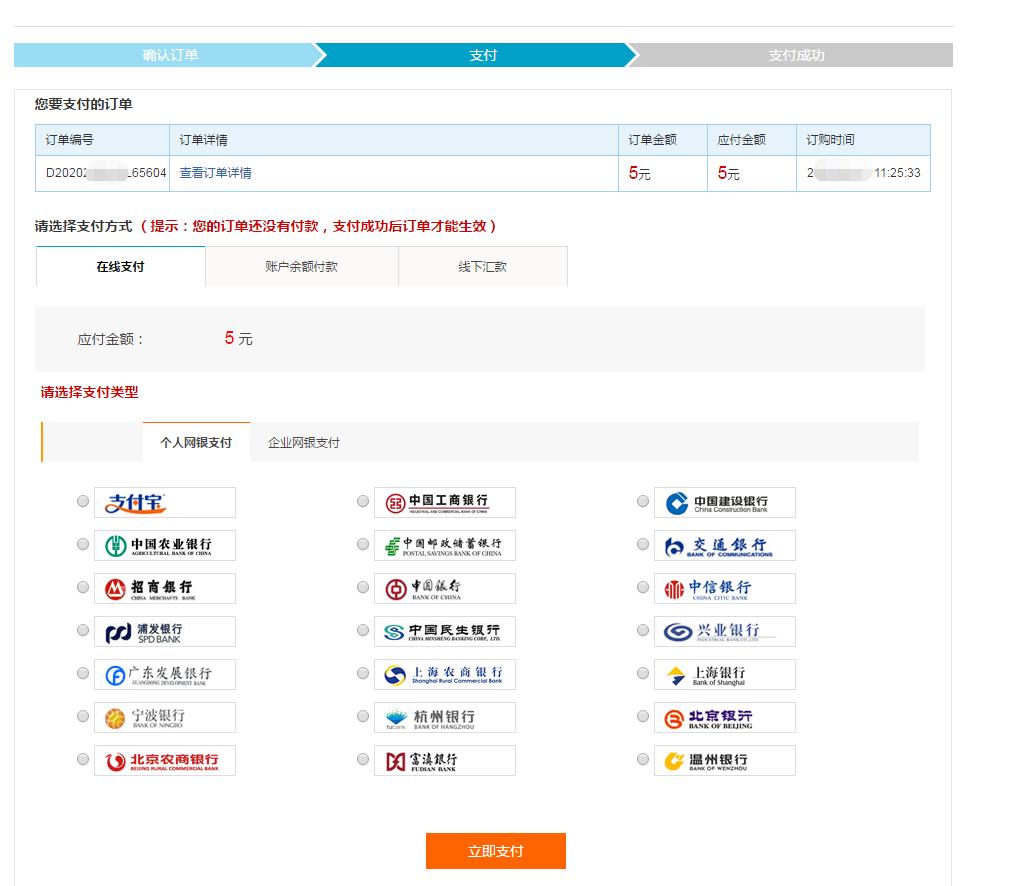Image resolution: width=1019 pixels, height=886 pixels.
Task: Select the China CITIC Bank radio button
Action: (x=643, y=587)
